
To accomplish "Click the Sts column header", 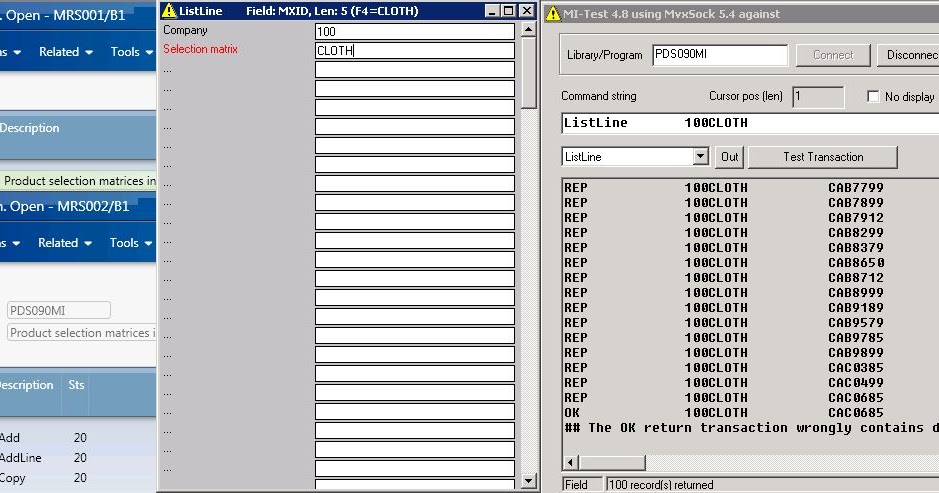I will tap(76, 385).
